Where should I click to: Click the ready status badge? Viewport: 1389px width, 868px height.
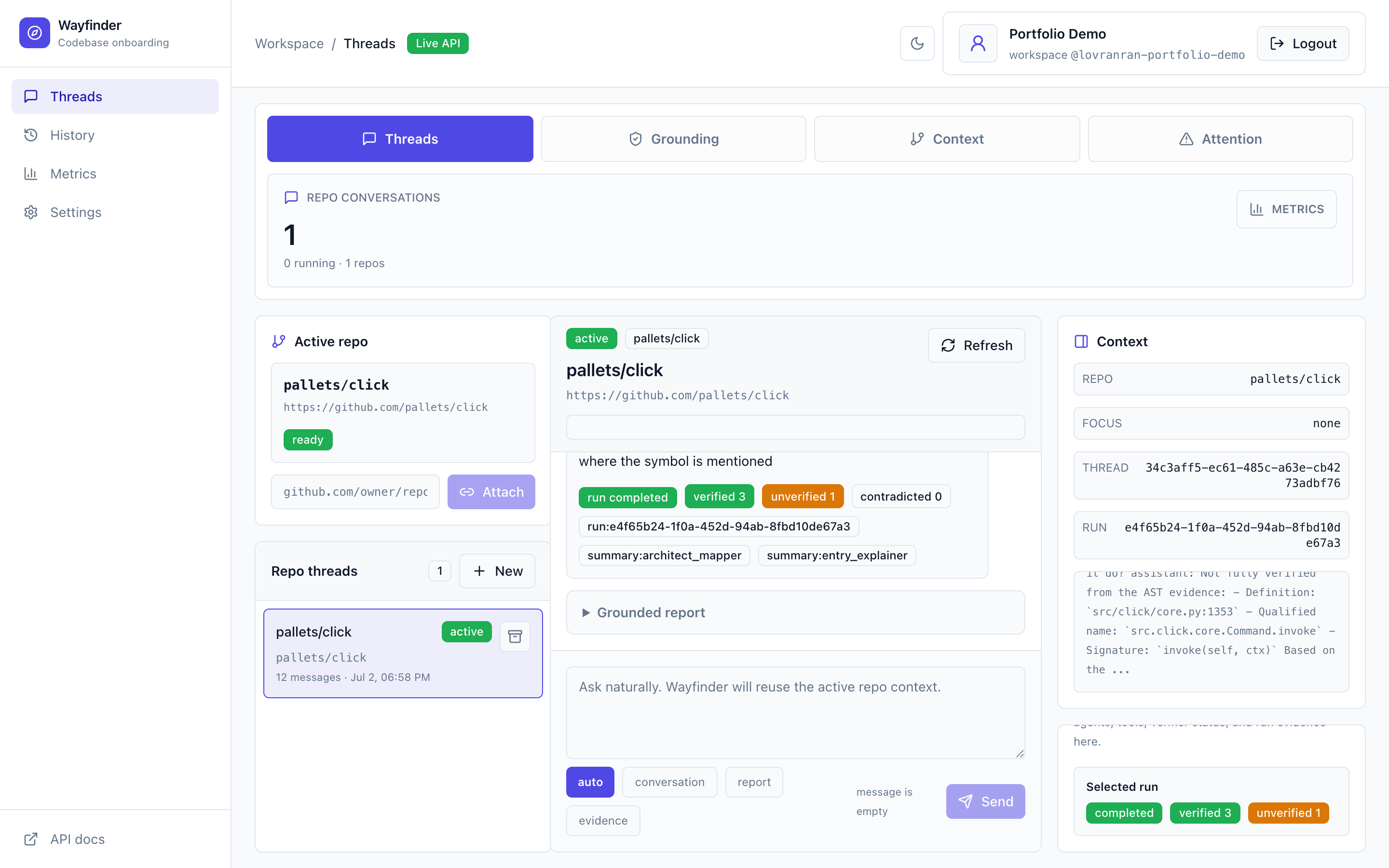[308, 440]
